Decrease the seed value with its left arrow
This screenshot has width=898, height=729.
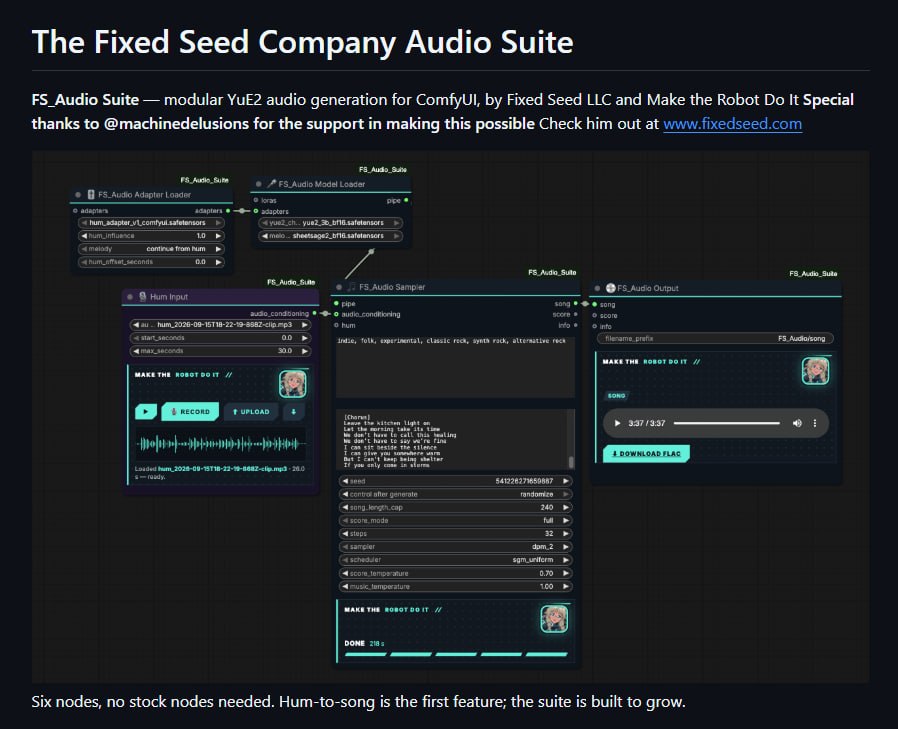point(345,481)
